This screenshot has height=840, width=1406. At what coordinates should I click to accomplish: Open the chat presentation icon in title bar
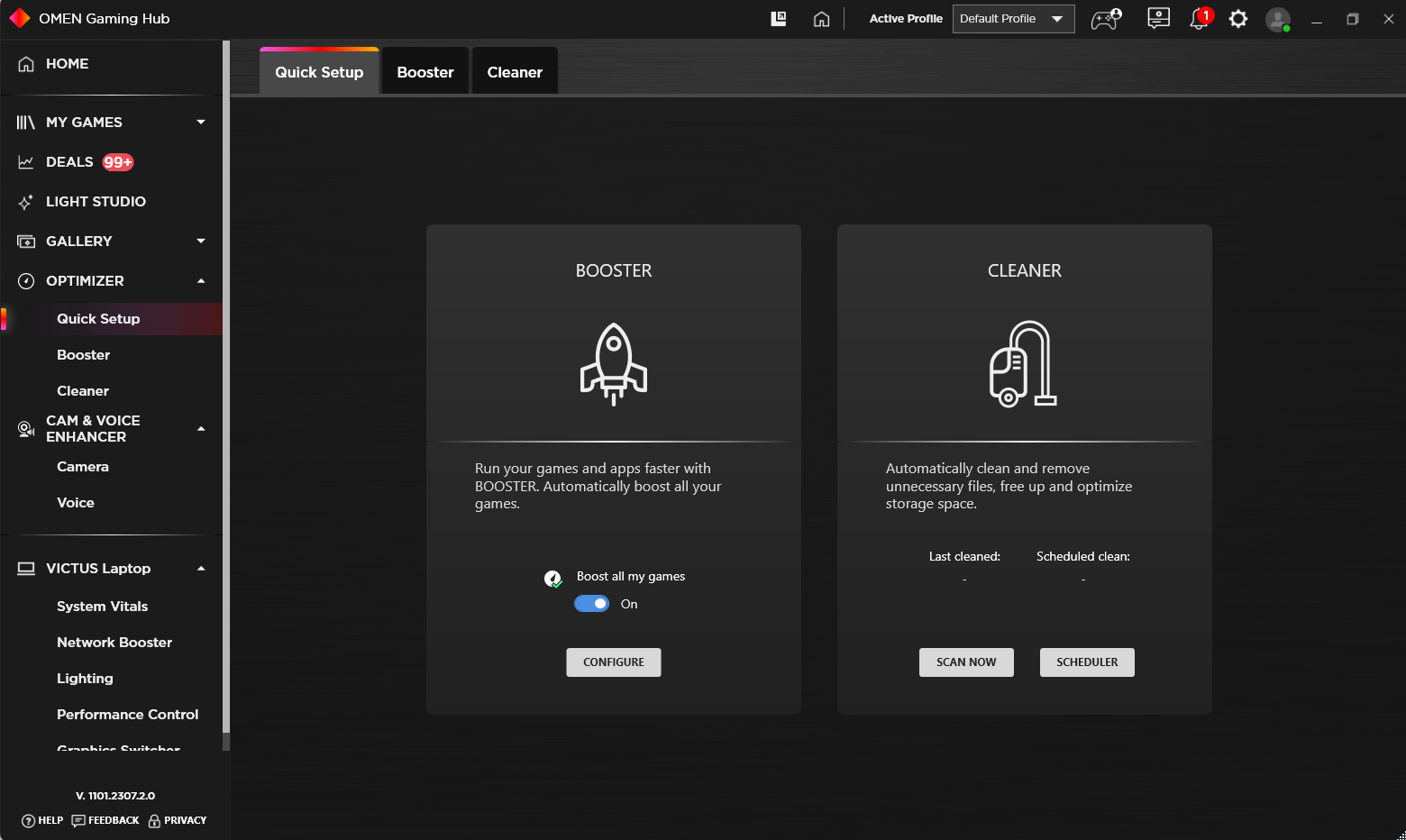[1158, 18]
